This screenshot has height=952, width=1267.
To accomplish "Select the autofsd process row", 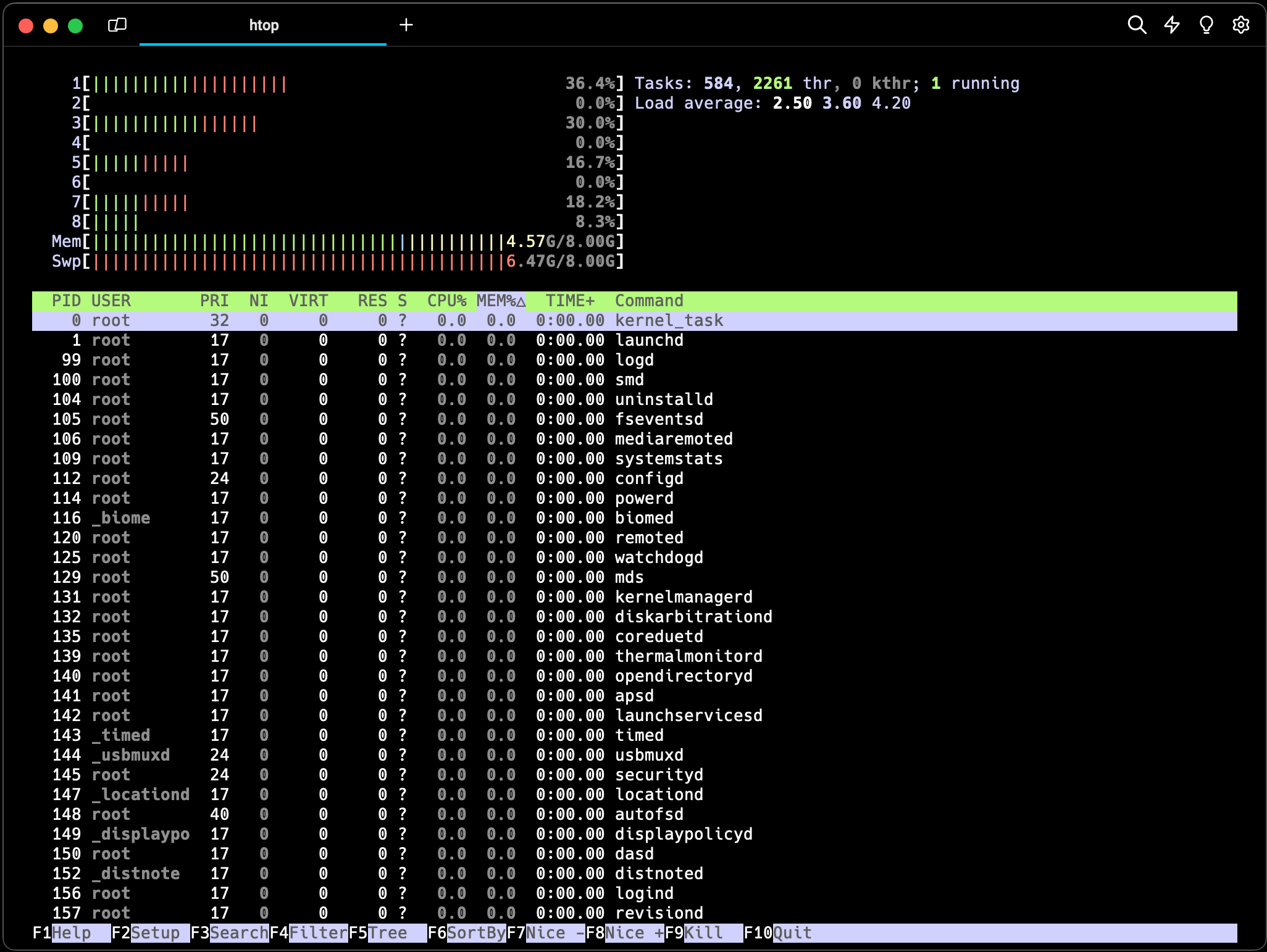I will (x=635, y=814).
